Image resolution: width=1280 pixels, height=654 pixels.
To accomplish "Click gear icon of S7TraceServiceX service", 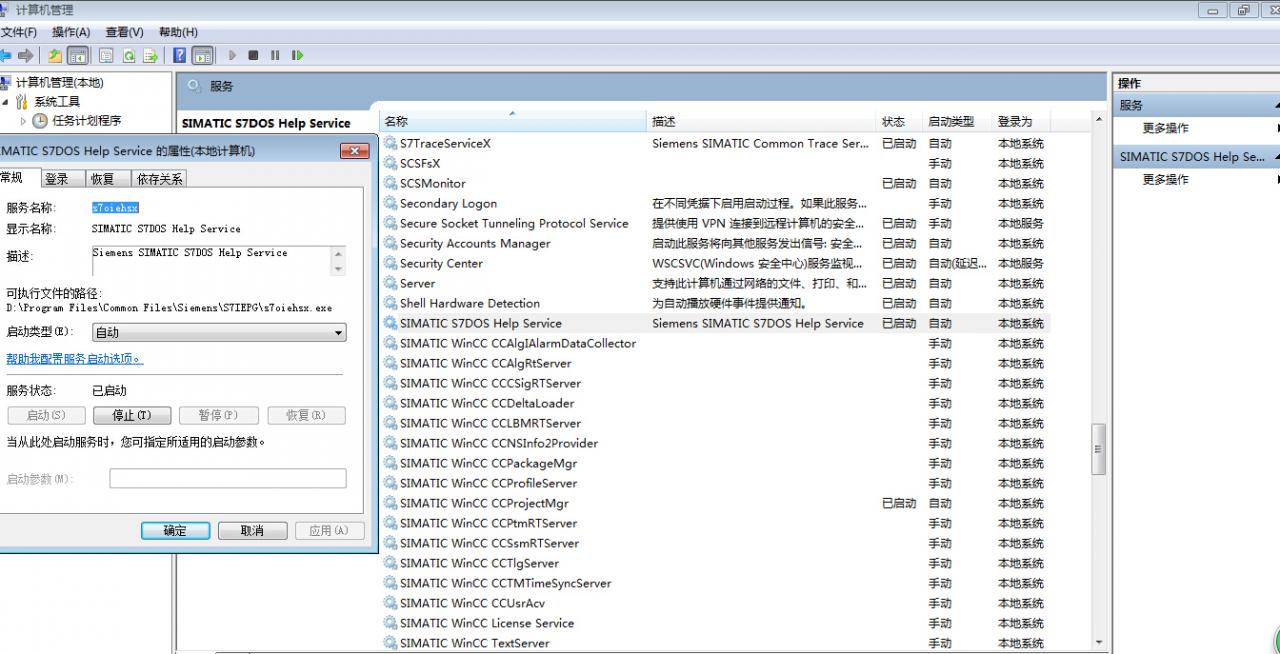I will click(390, 143).
